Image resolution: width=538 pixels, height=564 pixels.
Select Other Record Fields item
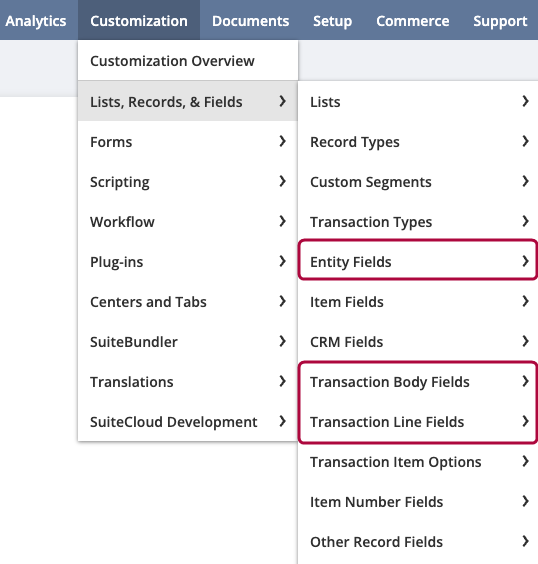tap(418, 542)
